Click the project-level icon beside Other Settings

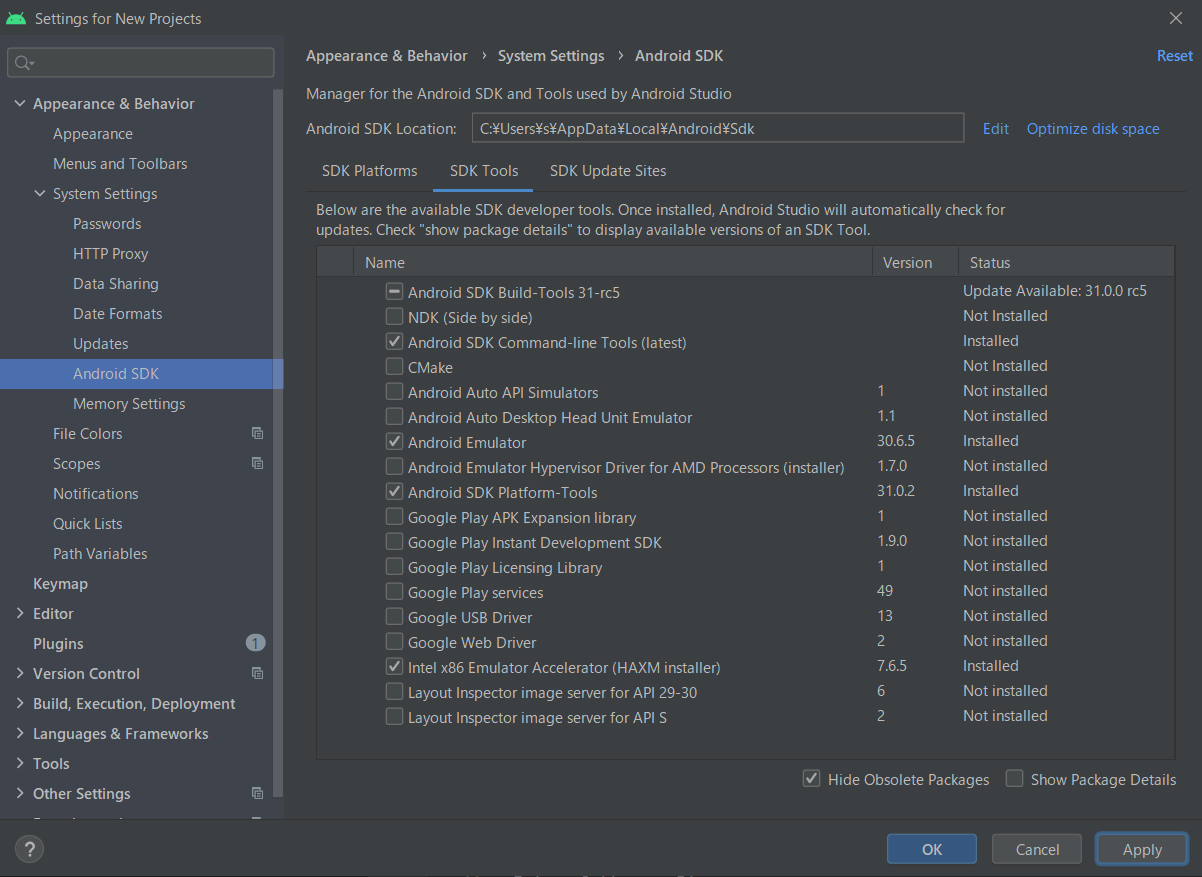(257, 794)
